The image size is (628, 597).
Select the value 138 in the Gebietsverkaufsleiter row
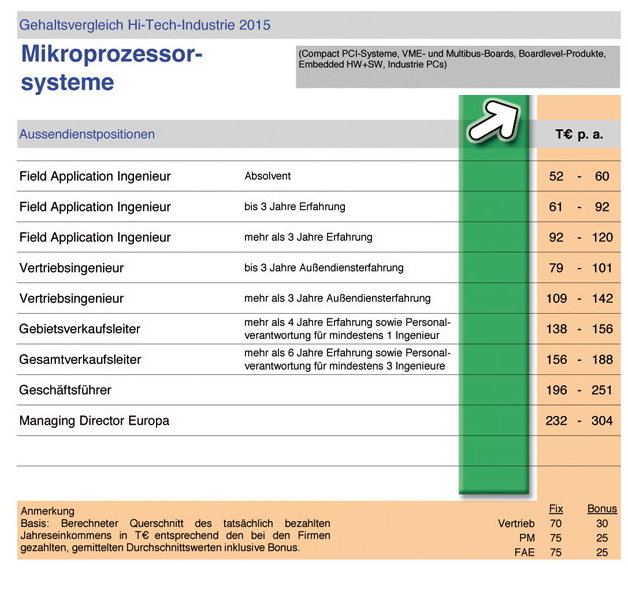point(557,329)
